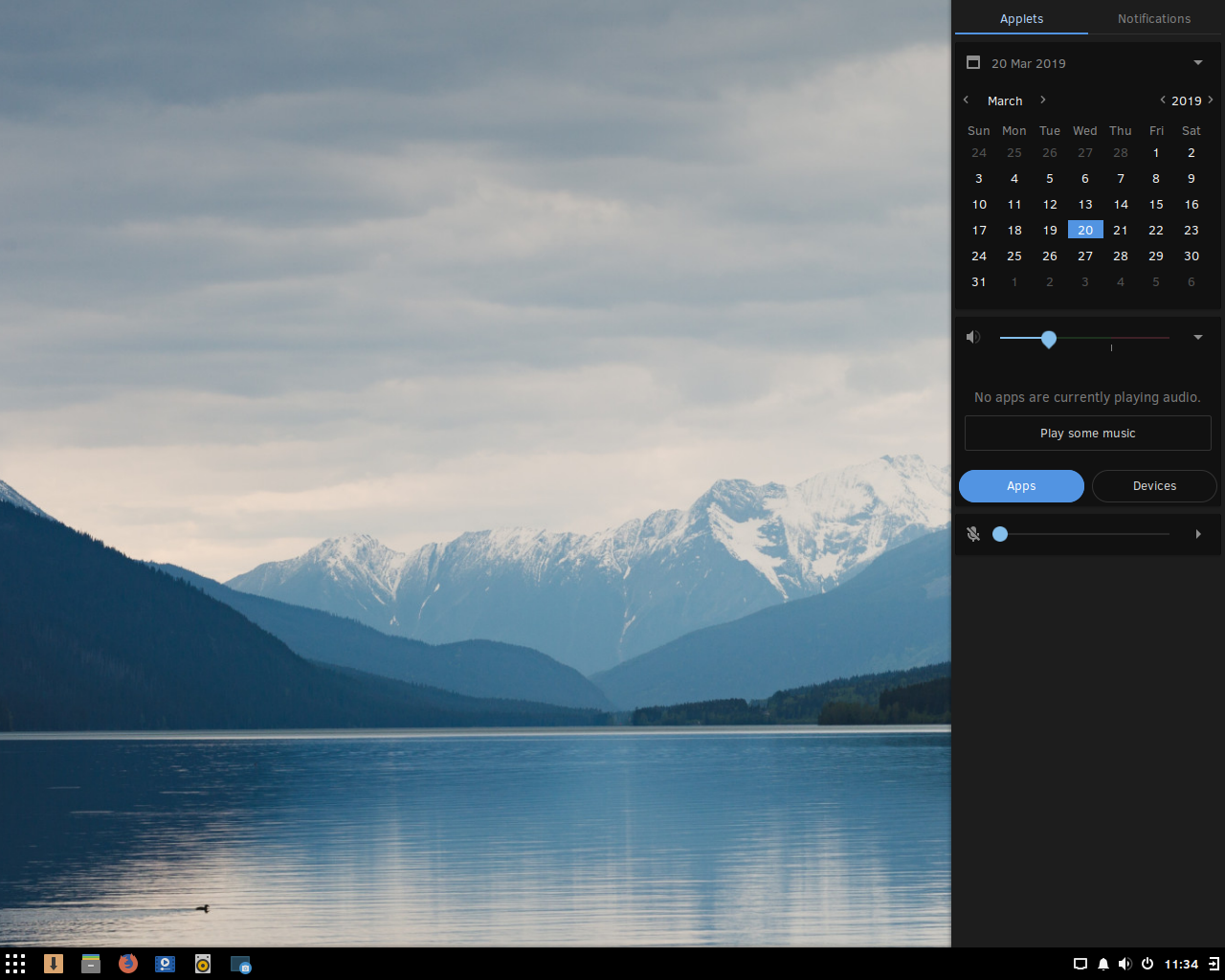1225x980 pixels.
Task: Click the calendar icon beside 20 Mar 2019
Action: pos(973,62)
